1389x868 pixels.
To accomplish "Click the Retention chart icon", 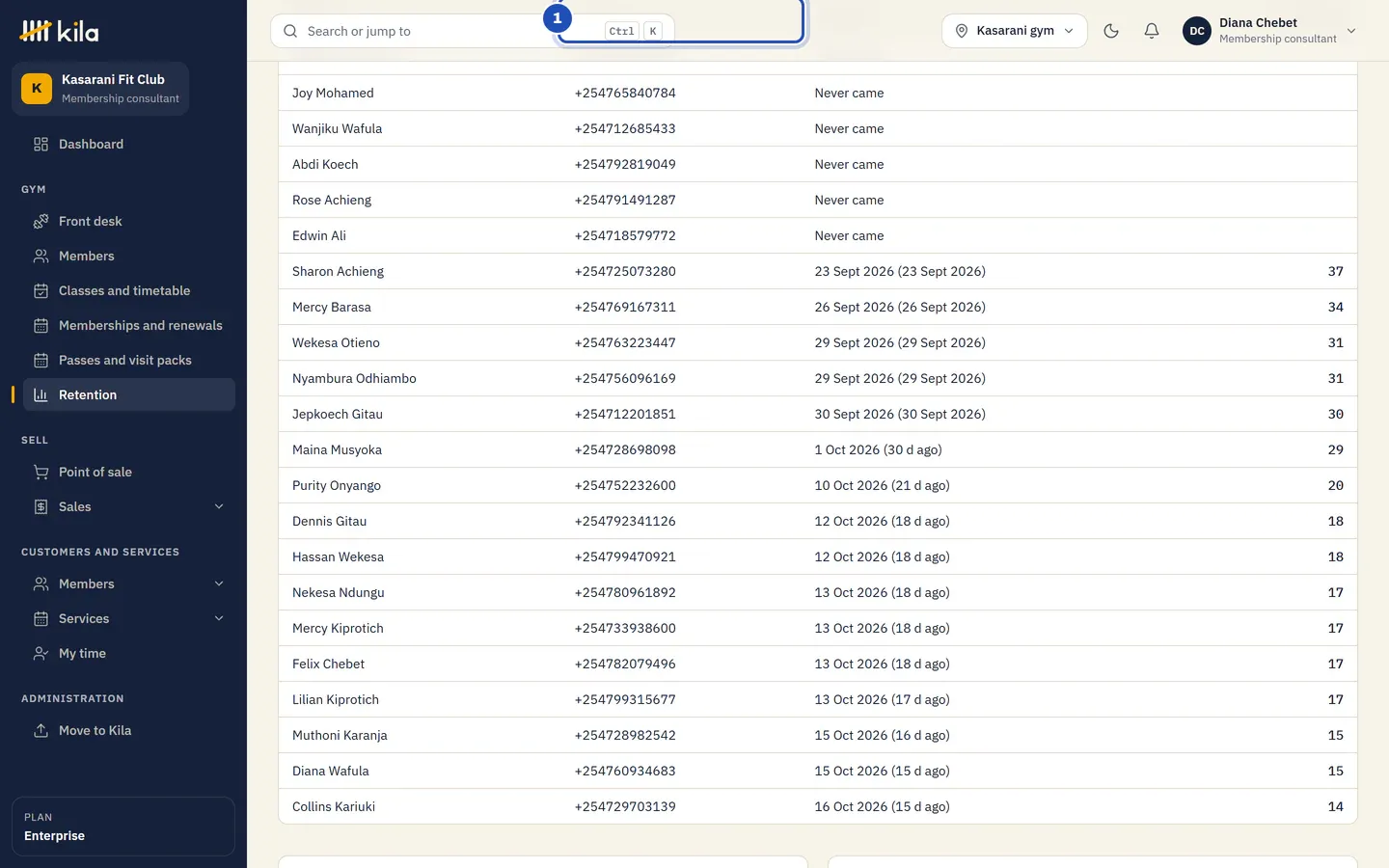I will tap(41, 395).
